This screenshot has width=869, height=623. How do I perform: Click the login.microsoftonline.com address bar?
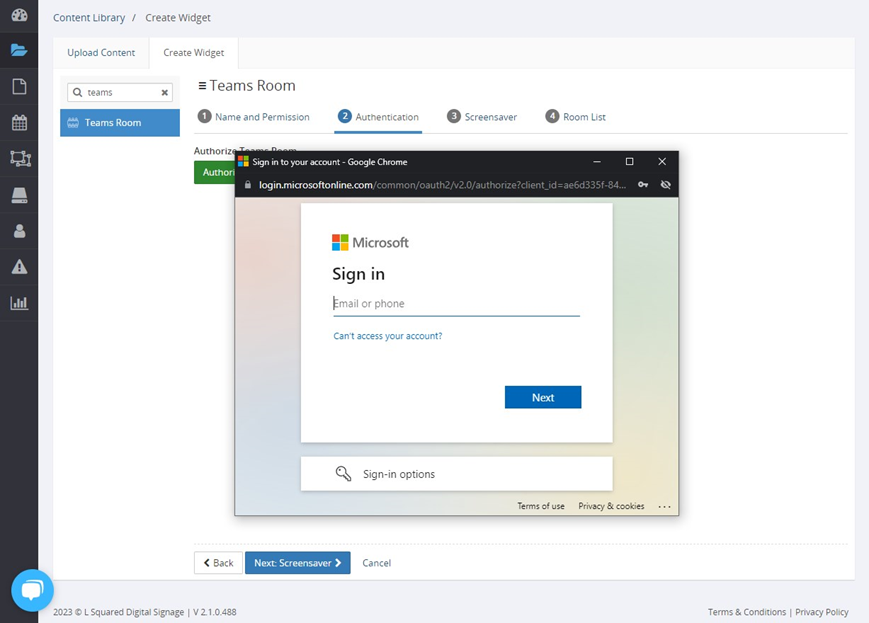[442, 185]
